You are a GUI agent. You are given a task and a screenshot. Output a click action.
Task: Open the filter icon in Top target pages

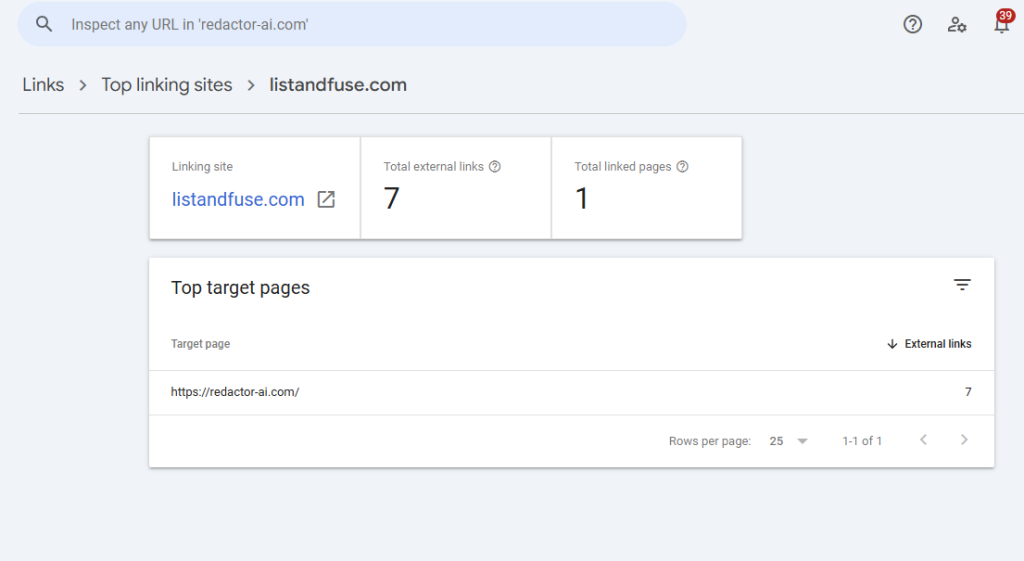(x=962, y=285)
